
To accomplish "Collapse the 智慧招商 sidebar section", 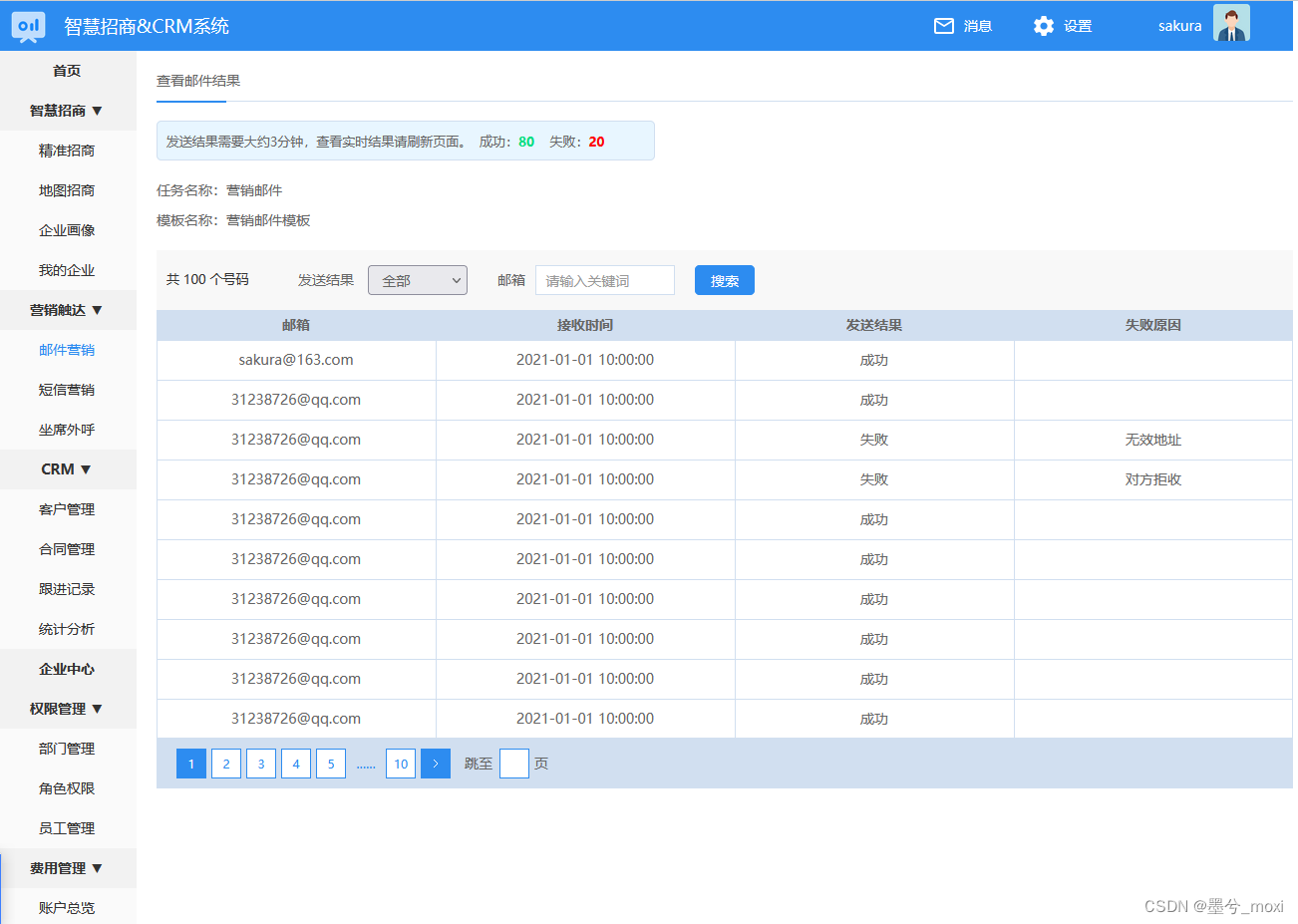I will pos(67,111).
